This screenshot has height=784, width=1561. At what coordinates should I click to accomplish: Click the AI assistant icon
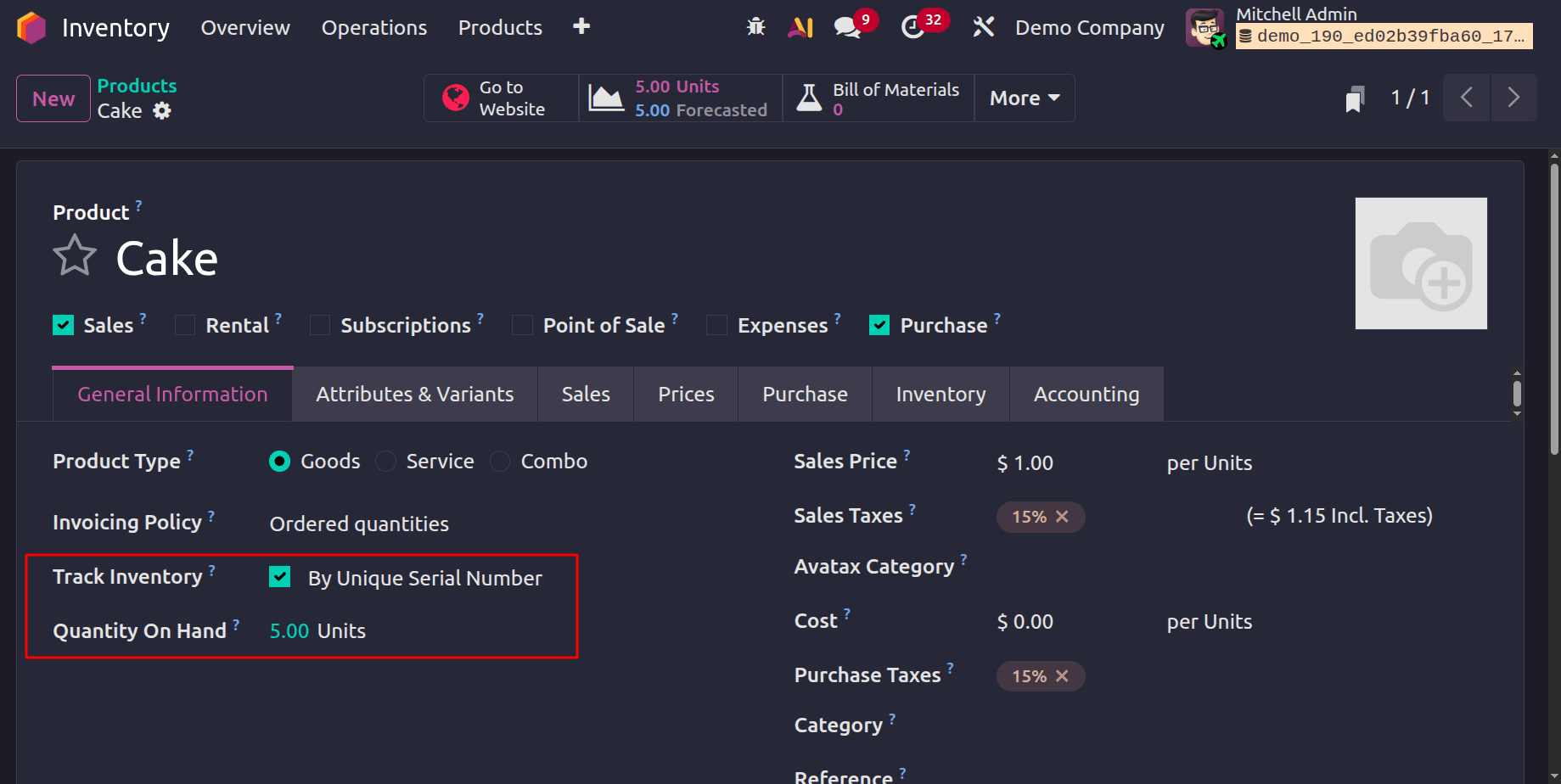click(799, 26)
